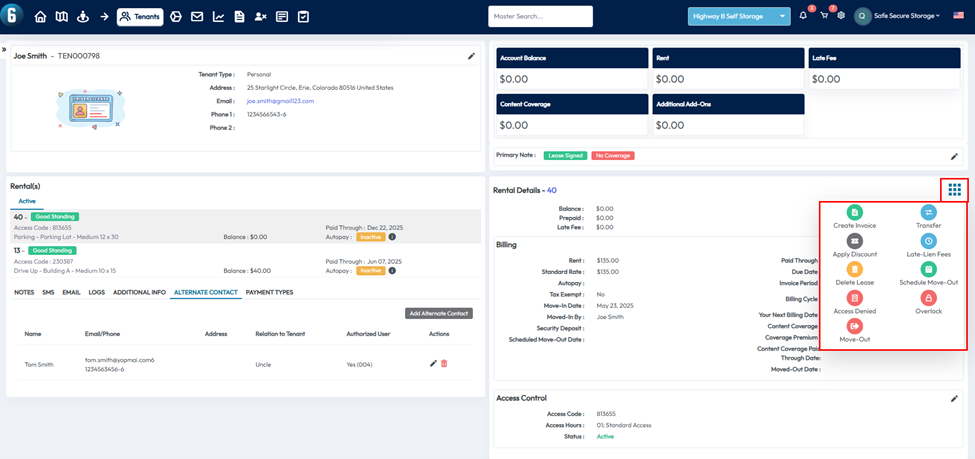Click Inactive autopay badge for rental 40
Image resolution: width=975 pixels, height=459 pixels.
pyautogui.click(x=370, y=237)
